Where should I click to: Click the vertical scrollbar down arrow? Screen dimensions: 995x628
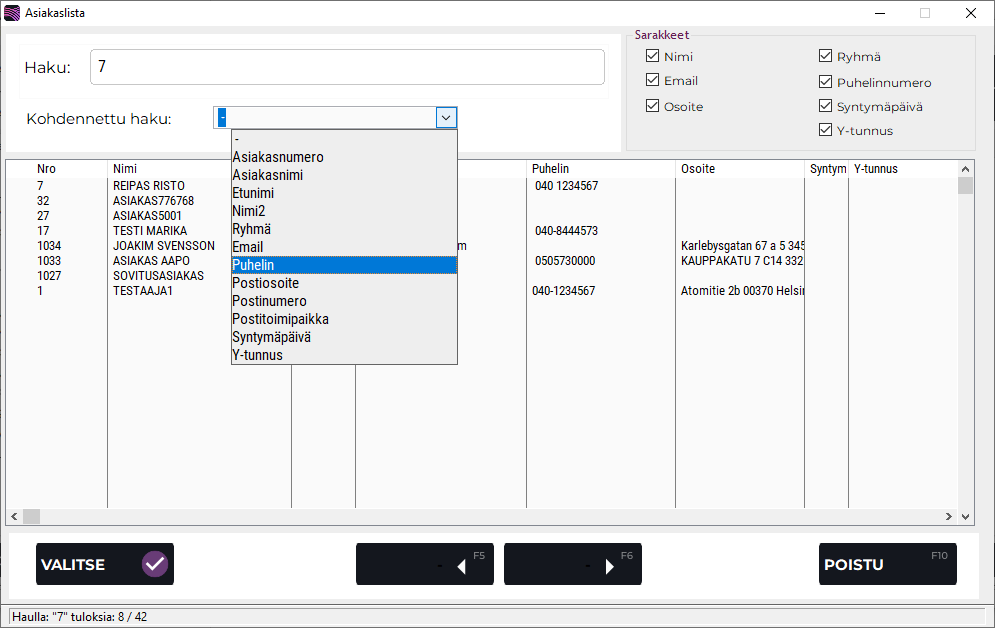click(965, 517)
